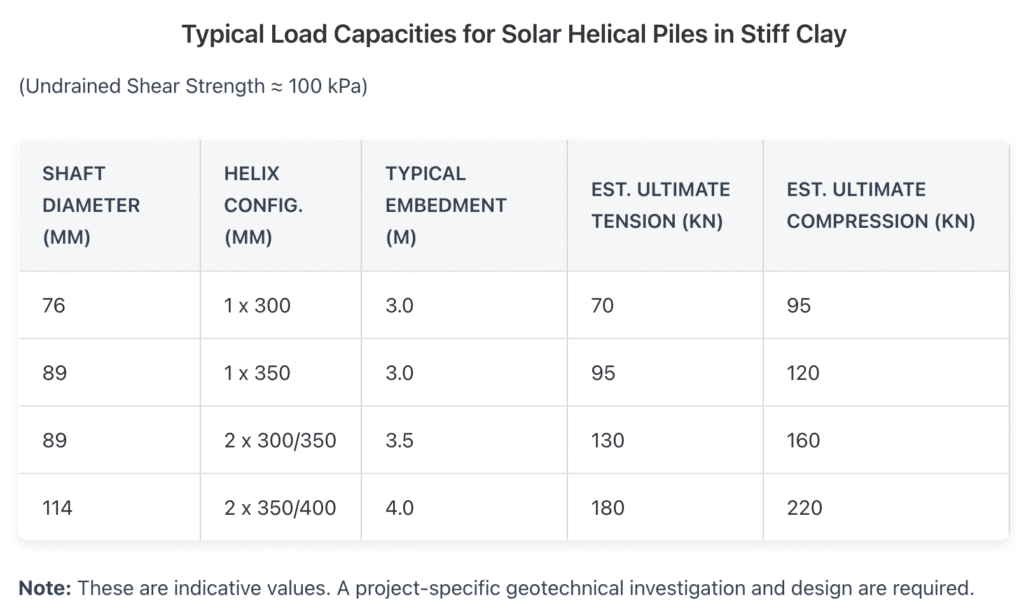Click the 4.0 embedment value cell
The image size is (1024, 616).
point(399,507)
